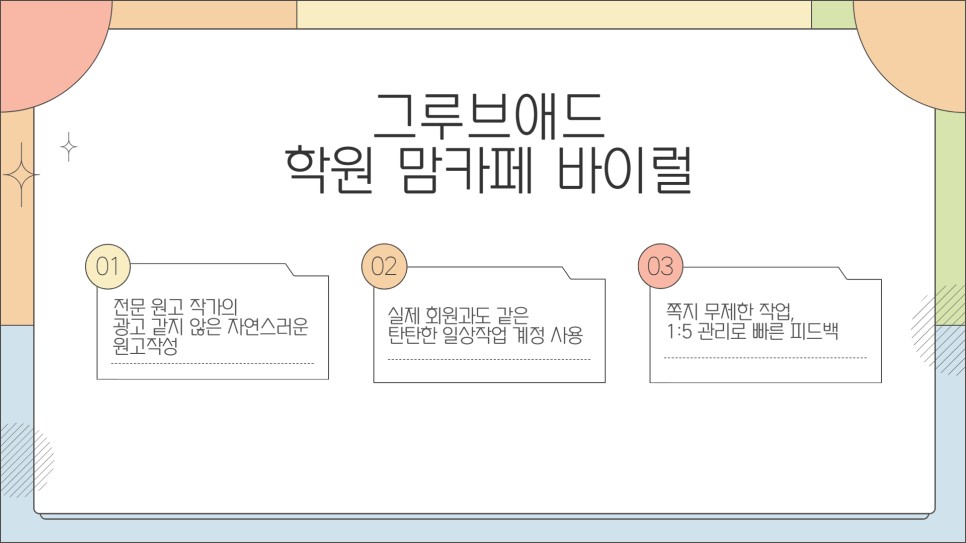Click the text '1:5 관리로 빠른 피드백'
The width and height of the screenshot is (966, 543).
[x=752, y=332]
